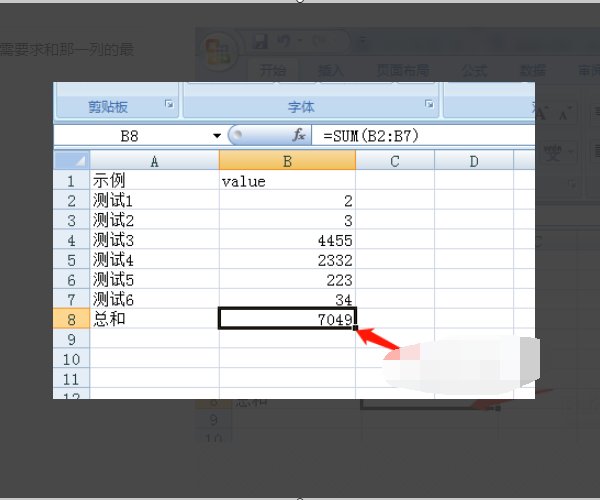The width and height of the screenshot is (600, 500).
Task: Click cell with value 2332
Action: coord(287,260)
